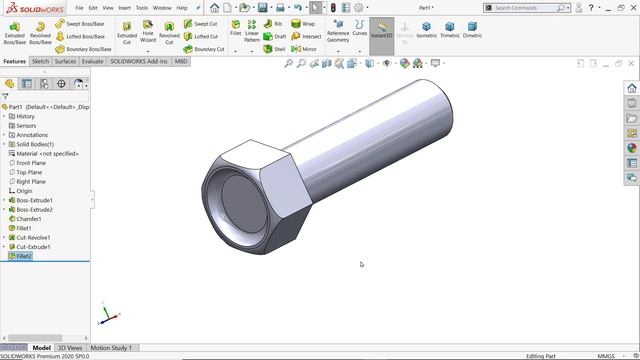
Task: Select Fillet2 in the feature tree
Action: pyautogui.click(x=20, y=256)
